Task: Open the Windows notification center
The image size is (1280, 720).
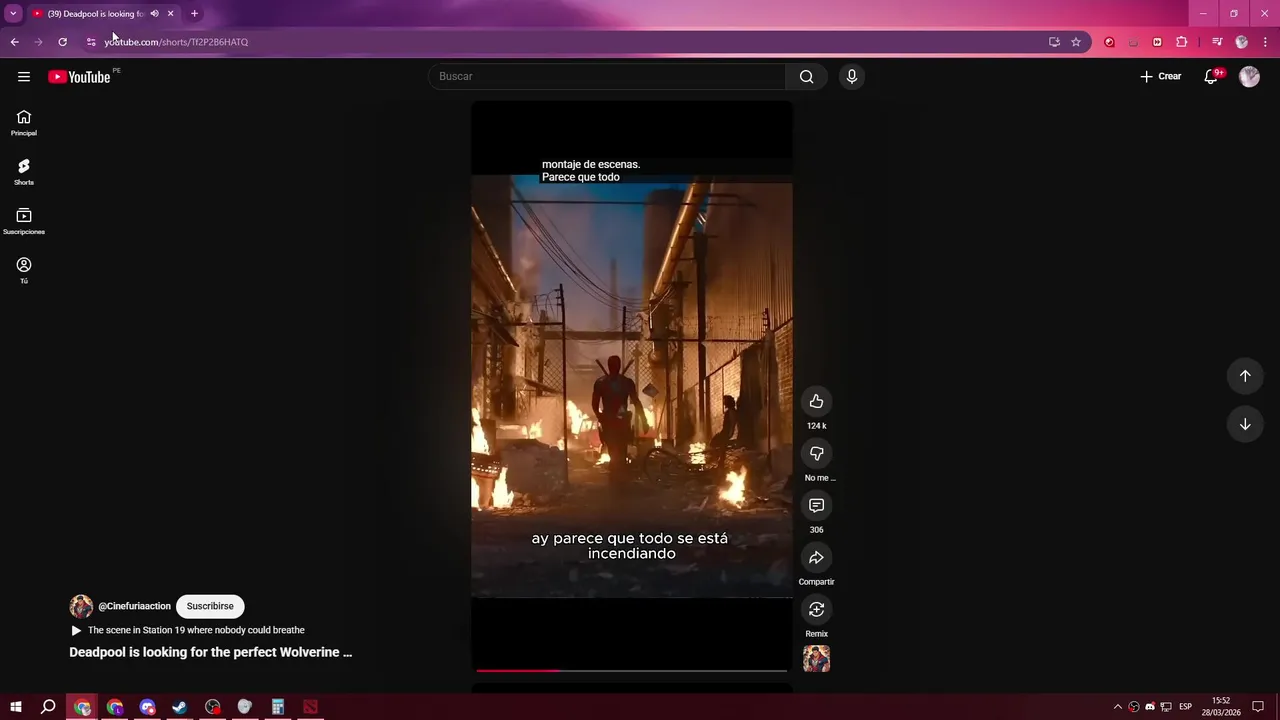Action: [1259, 707]
